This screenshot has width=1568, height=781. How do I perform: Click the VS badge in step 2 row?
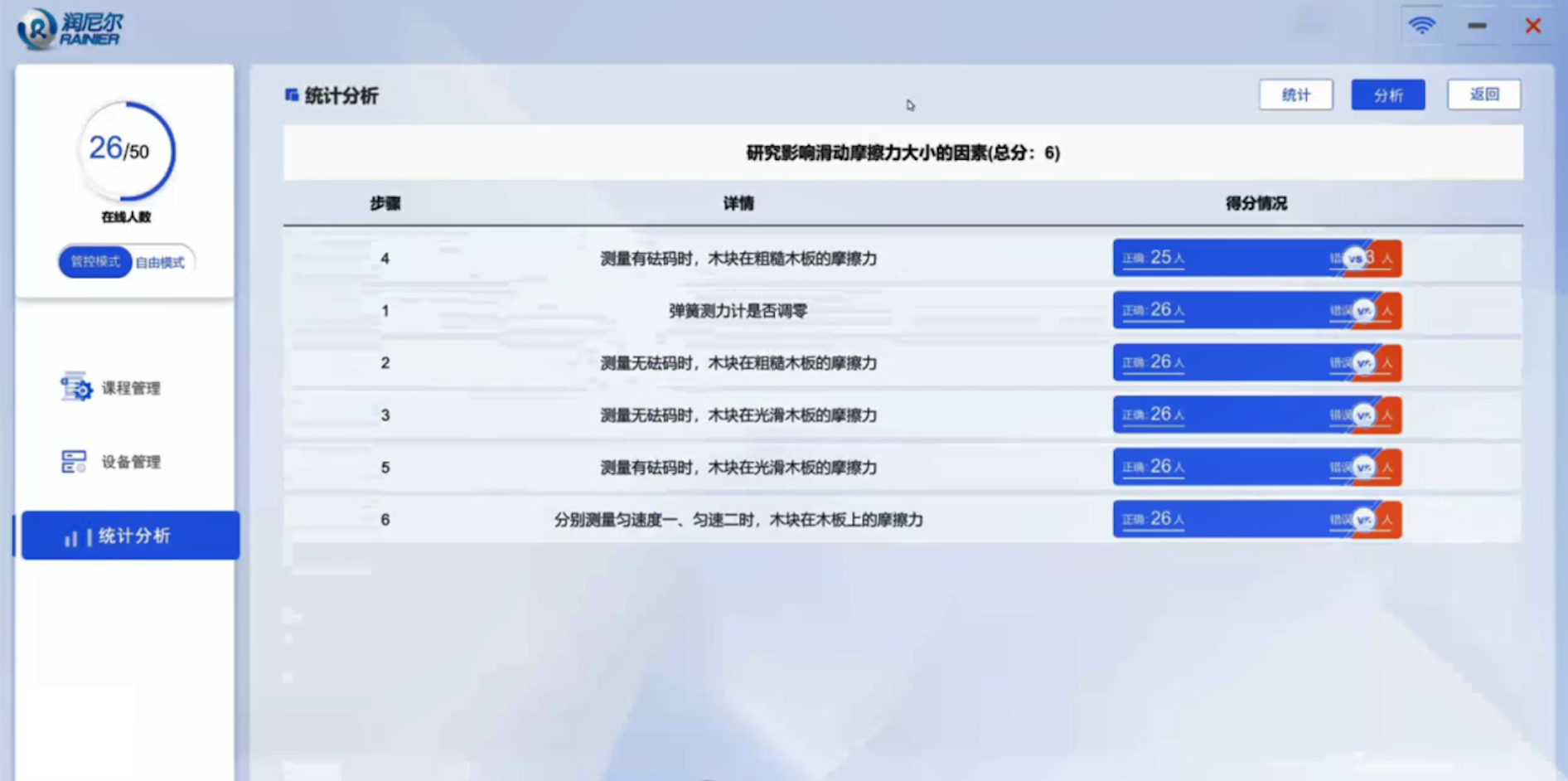(1363, 363)
